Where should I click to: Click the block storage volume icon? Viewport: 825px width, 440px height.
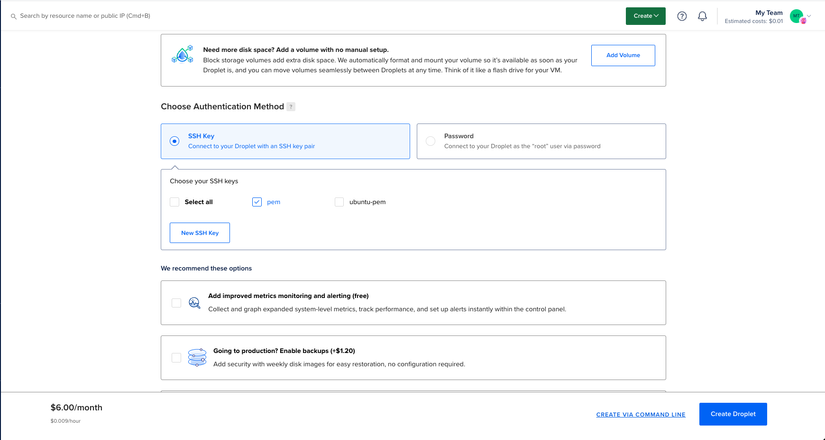(182, 55)
